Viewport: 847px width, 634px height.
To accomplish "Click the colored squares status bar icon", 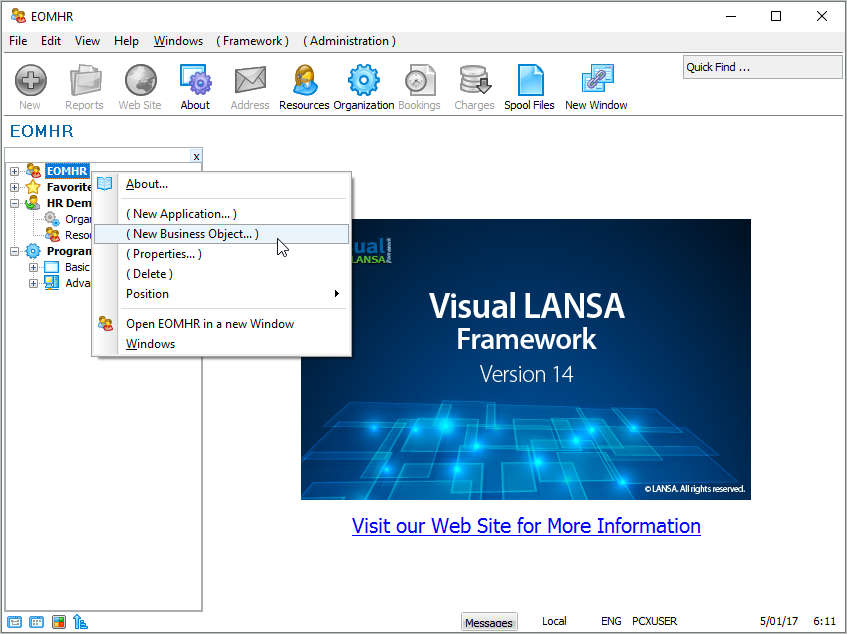I will pos(59,622).
